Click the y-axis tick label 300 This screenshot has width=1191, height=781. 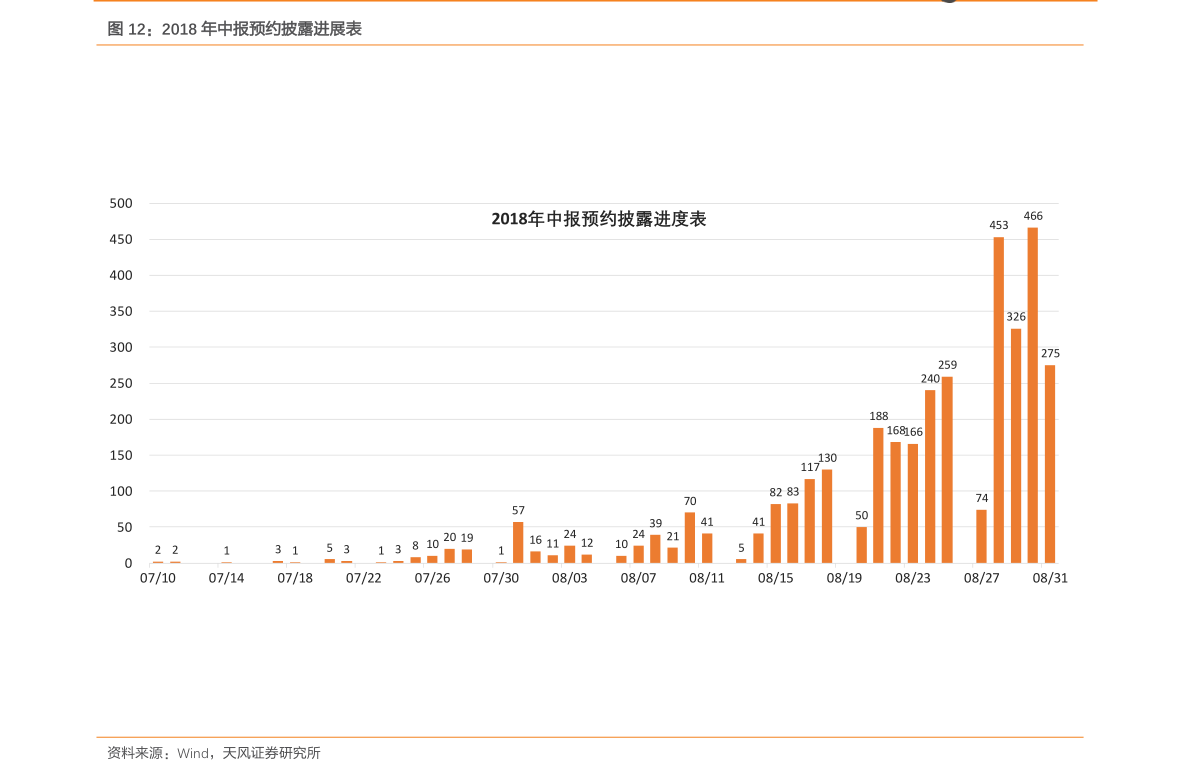(x=121, y=347)
